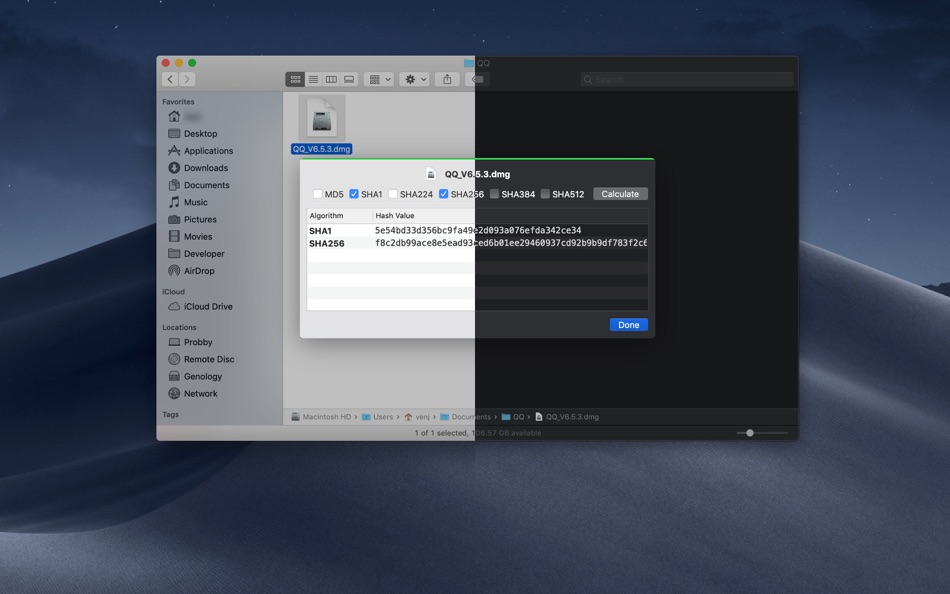950x594 pixels.
Task: Open Developer folder in the sidebar
Action: click(196, 253)
